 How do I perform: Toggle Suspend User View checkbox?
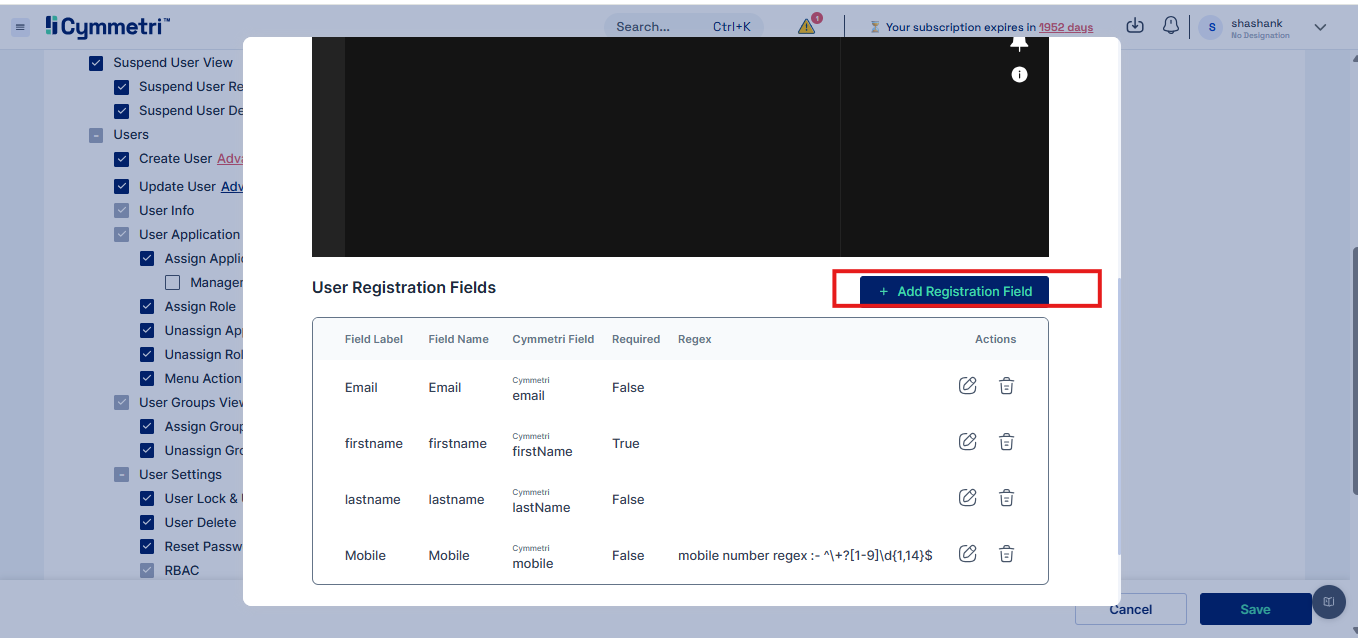click(96, 63)
